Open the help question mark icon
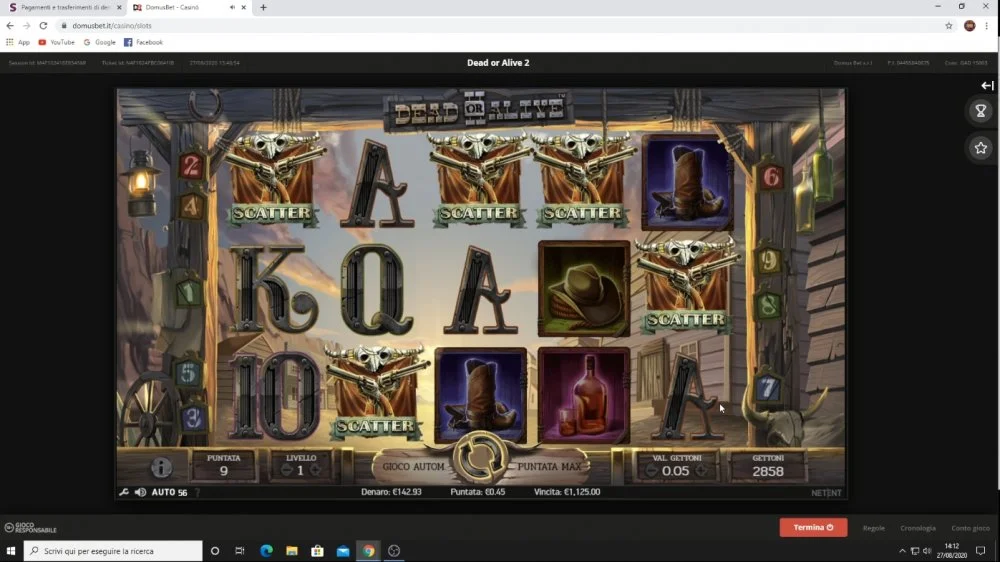Screen dimensions: 1000x562 tap(197, 492)
